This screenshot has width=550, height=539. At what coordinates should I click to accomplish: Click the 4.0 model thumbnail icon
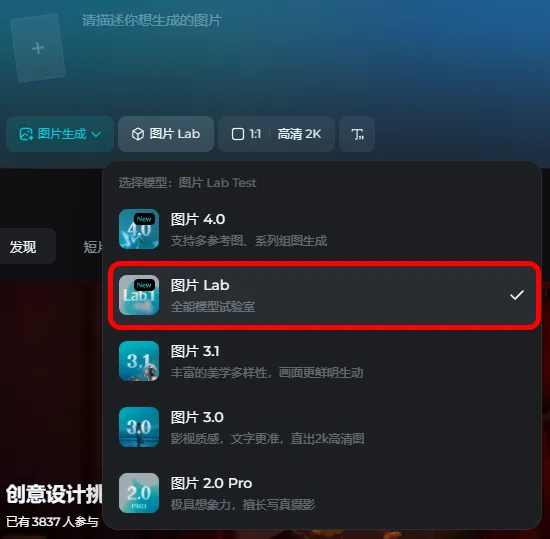(x=139, y=229)
